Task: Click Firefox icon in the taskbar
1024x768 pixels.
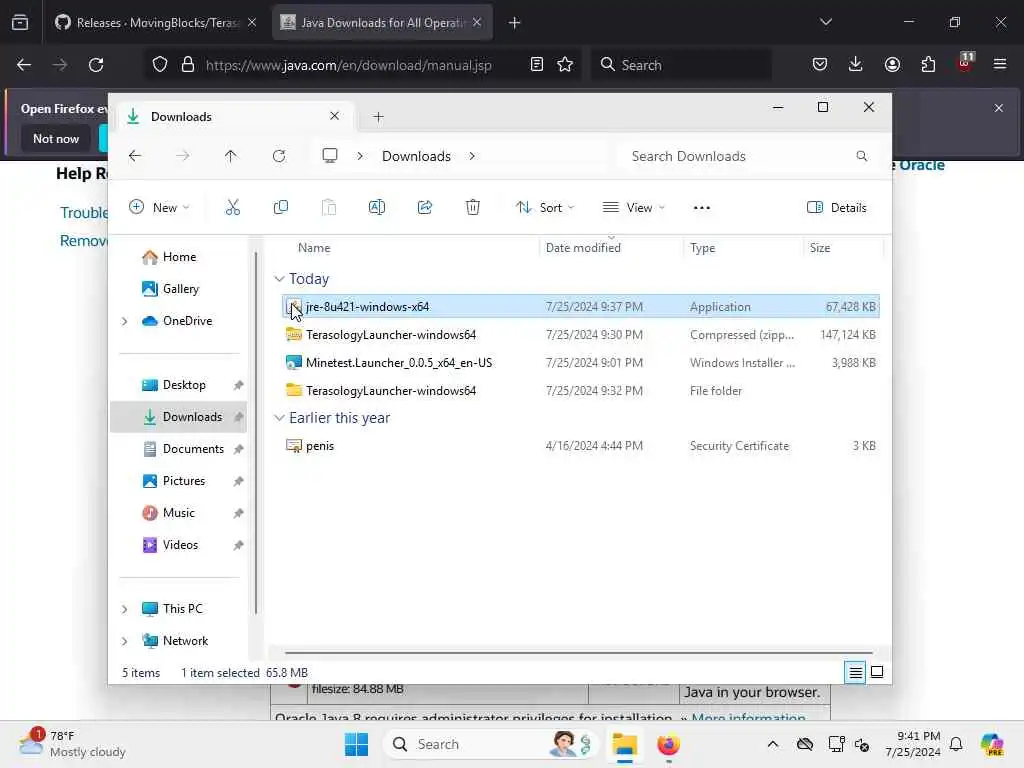Action: [x=668, y=744]
